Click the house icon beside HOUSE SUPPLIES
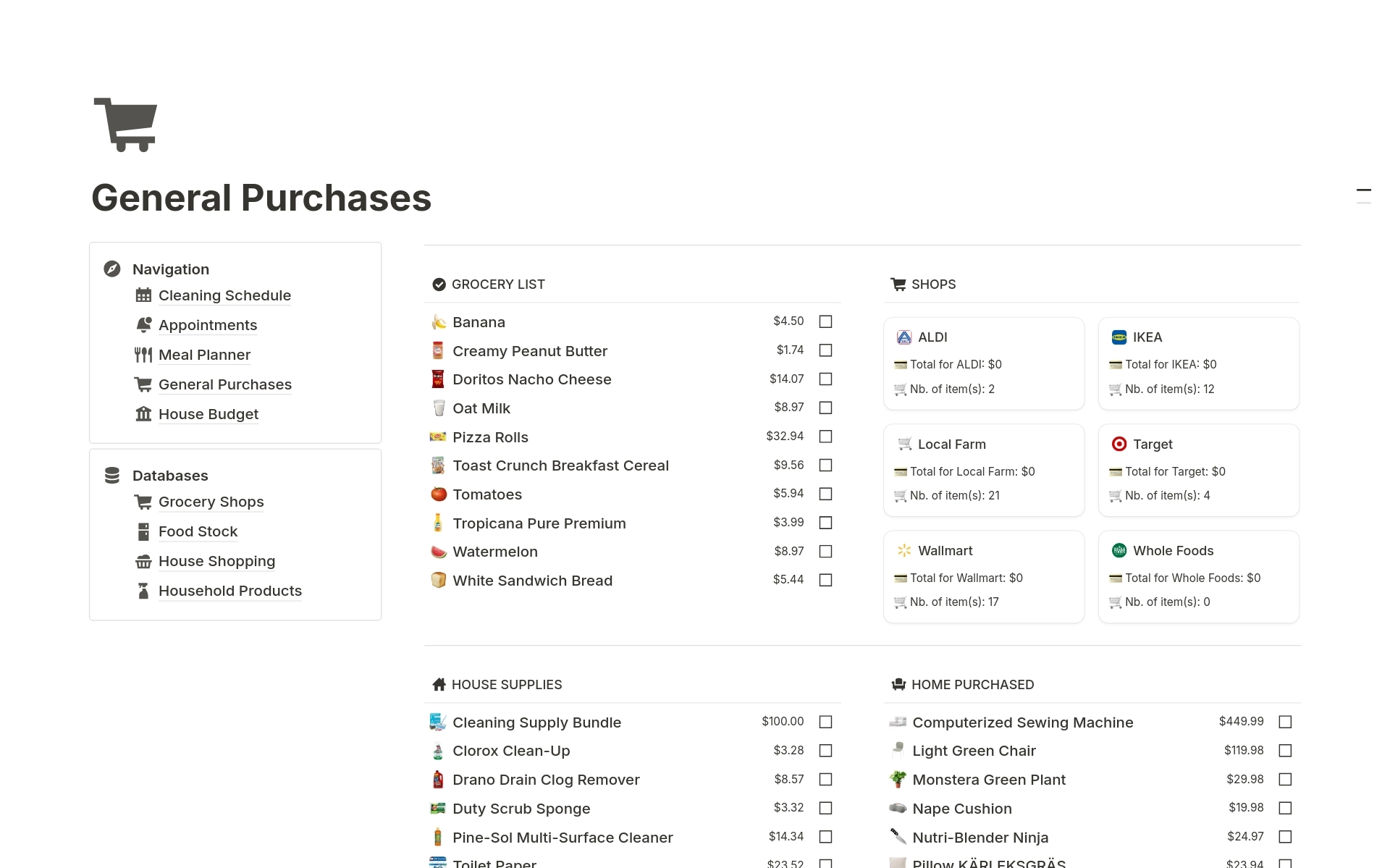Screen dimensions: 1390x868 [439, 685]
